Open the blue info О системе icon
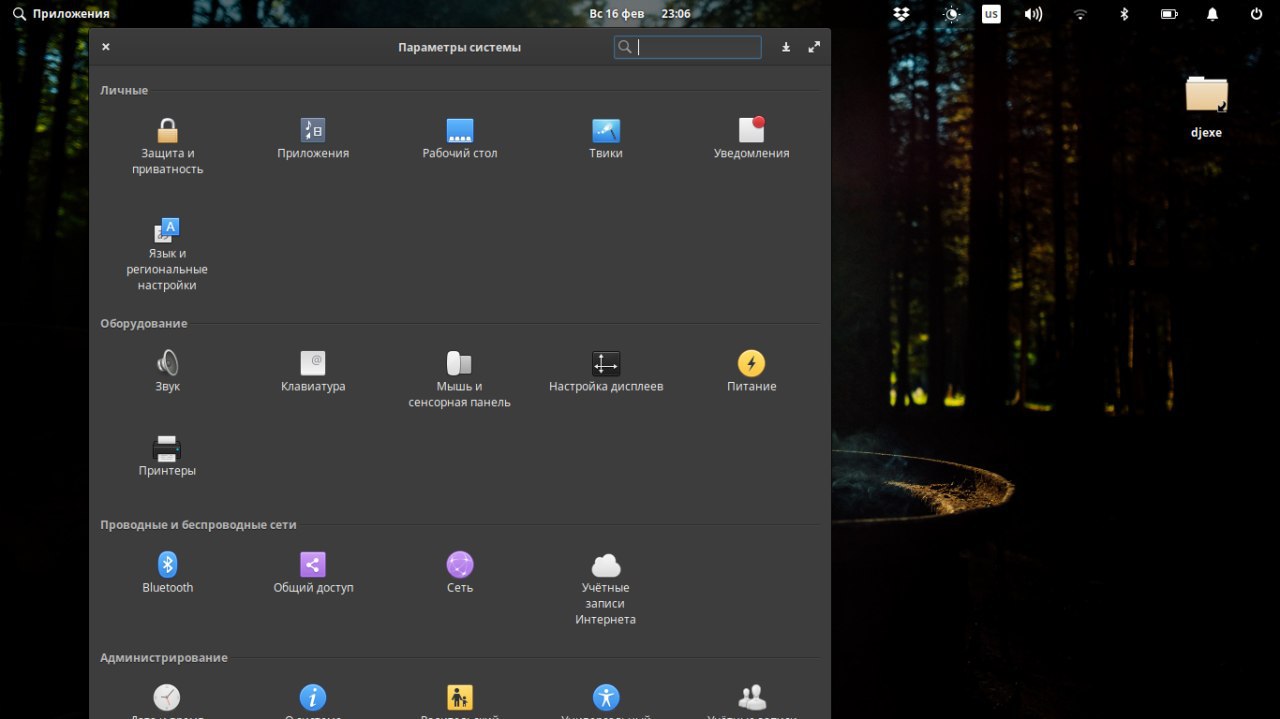1280x719 pixels. coord(313,698)
